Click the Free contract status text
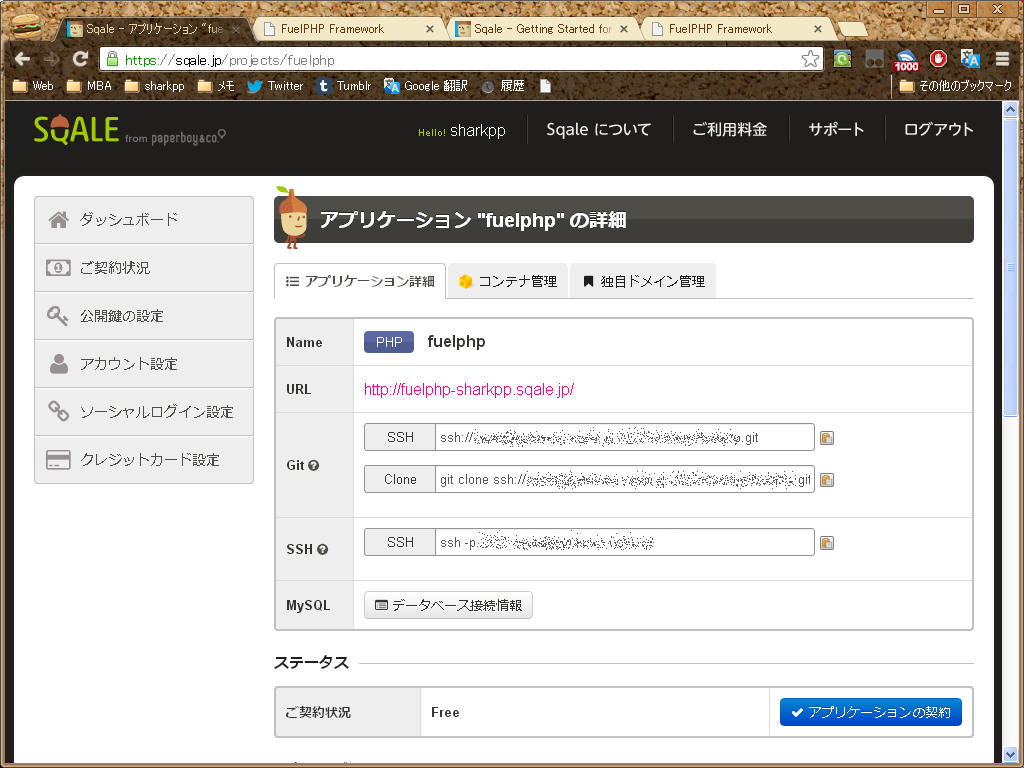Screen dimensions: 1024x768 point(445,712)
